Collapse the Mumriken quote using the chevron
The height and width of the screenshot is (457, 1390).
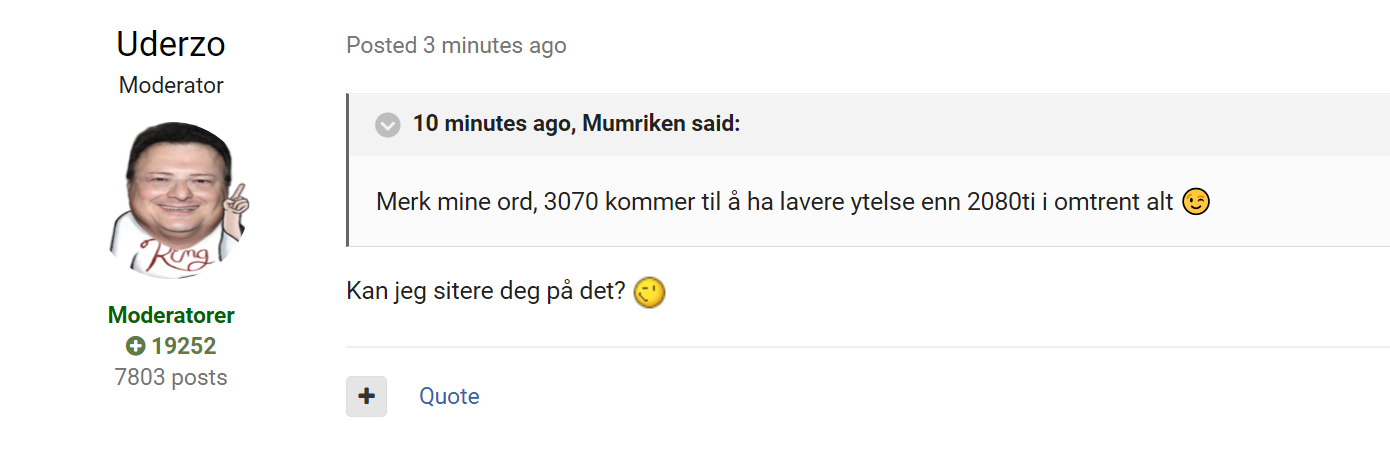click(x=387, y=125)
